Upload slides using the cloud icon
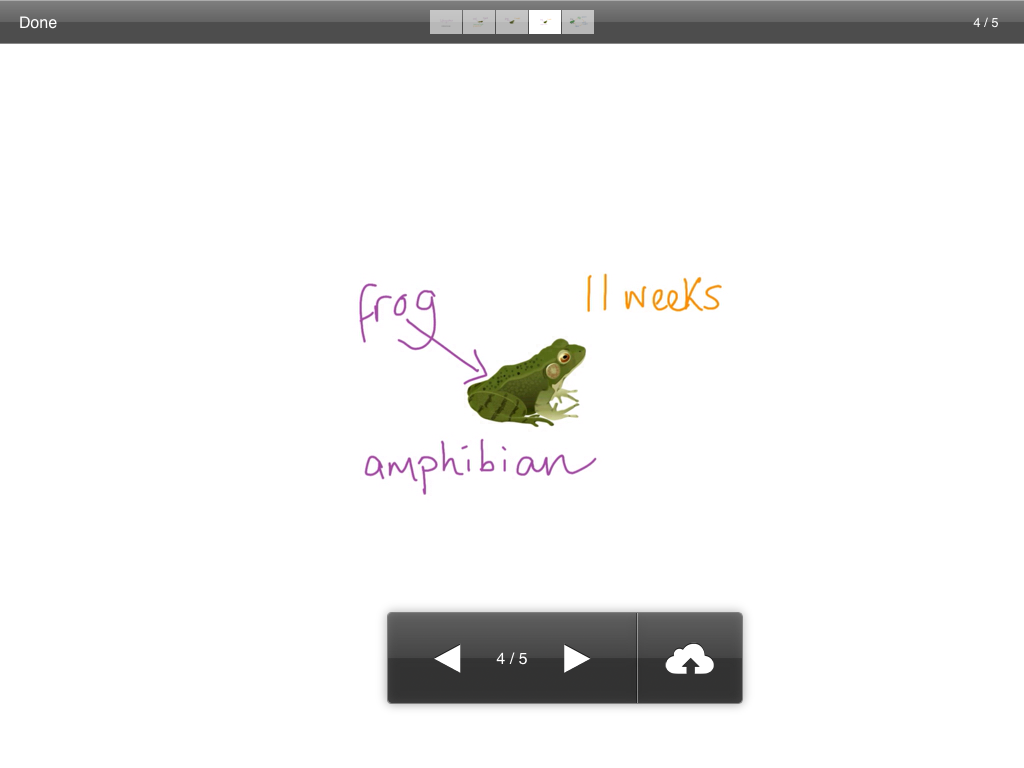This screenshot has width=1024, height=768. click(690, 658)
